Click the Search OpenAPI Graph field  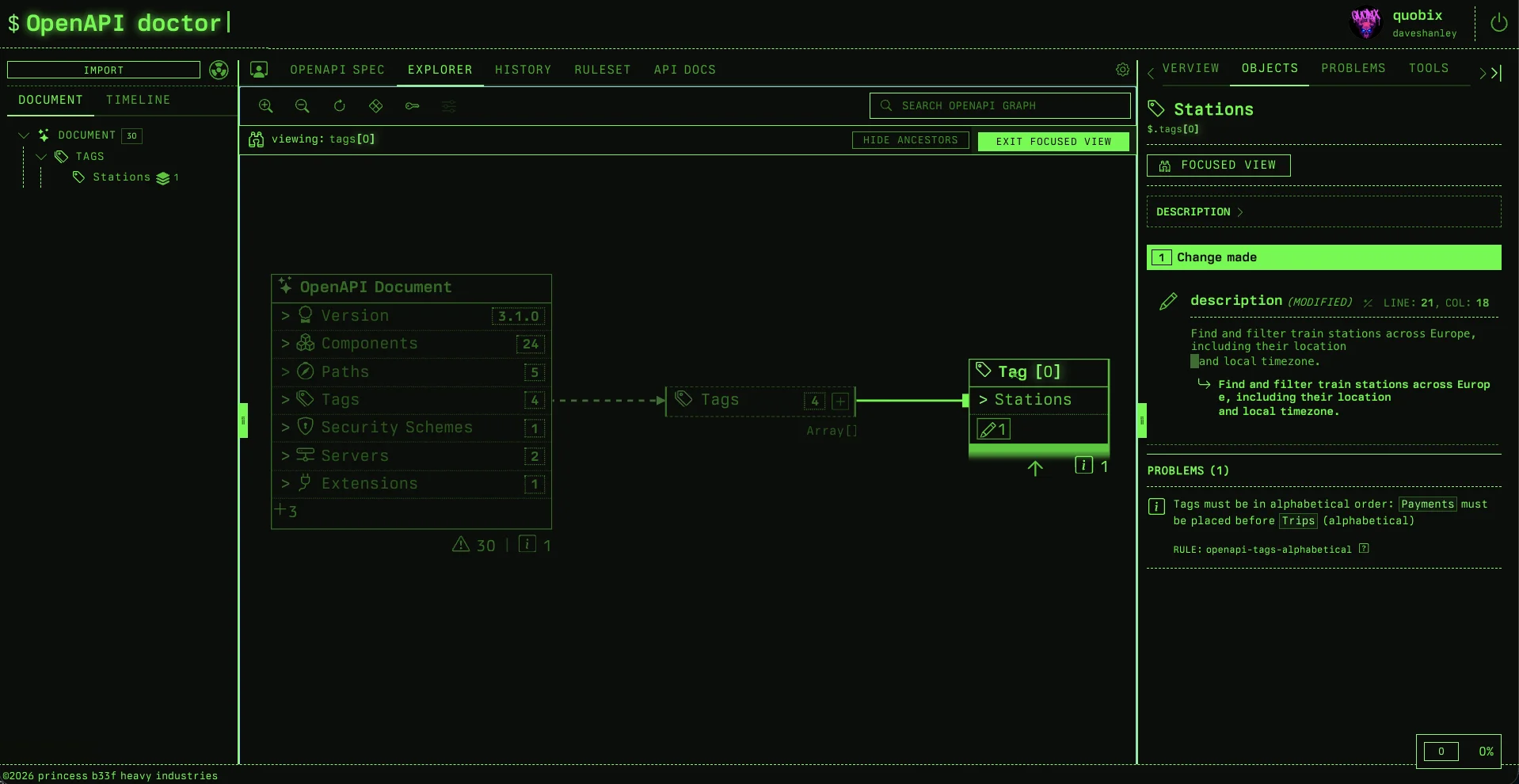tap(999, 106)
